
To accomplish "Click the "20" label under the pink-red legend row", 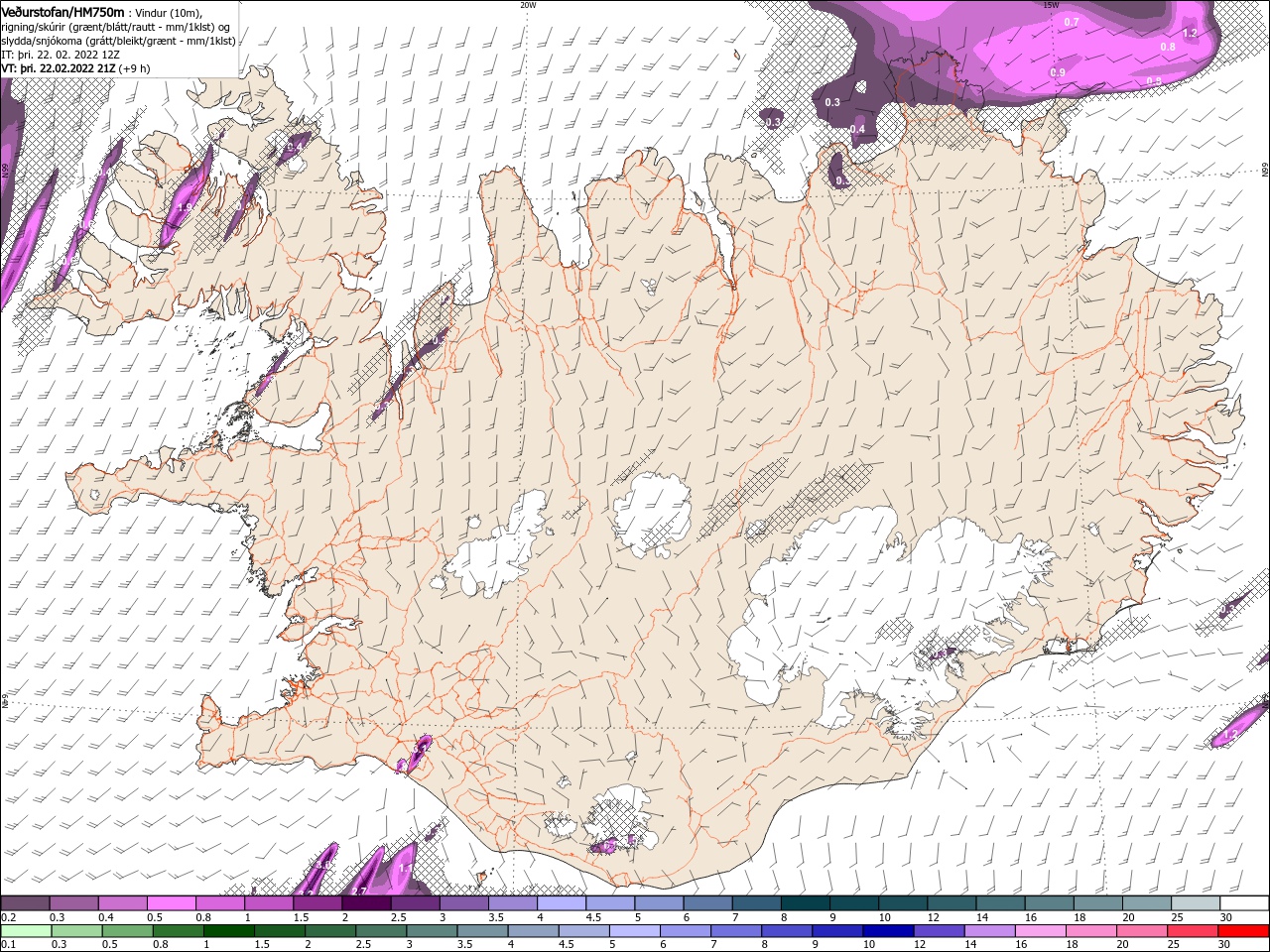I will click(x=1122, y=945).
